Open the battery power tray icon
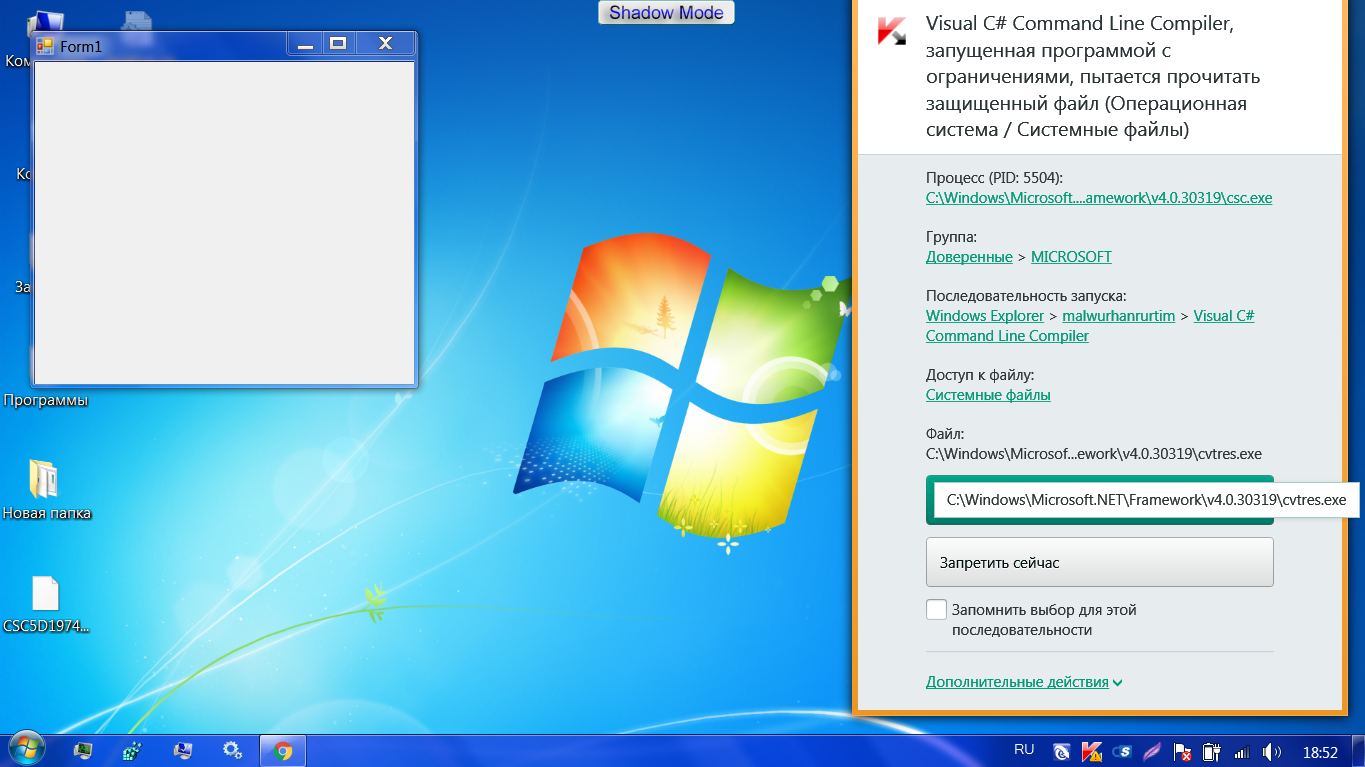The image size is (1365, 767). click(x=1211, y=751)
